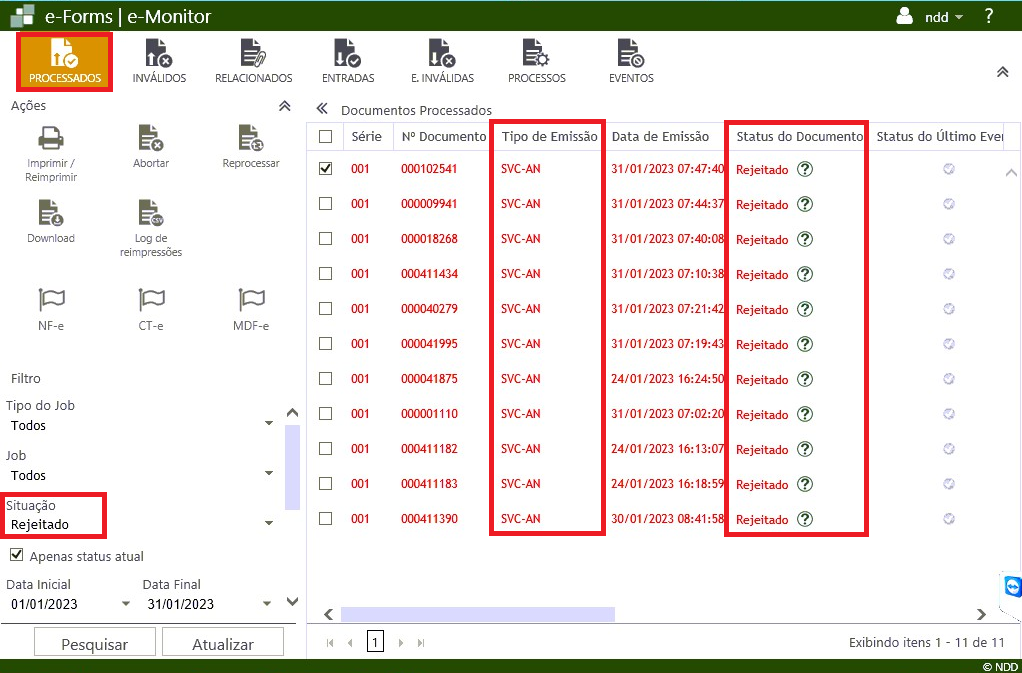
Task: Check the row for document 000411434
Action: point(325,274)
